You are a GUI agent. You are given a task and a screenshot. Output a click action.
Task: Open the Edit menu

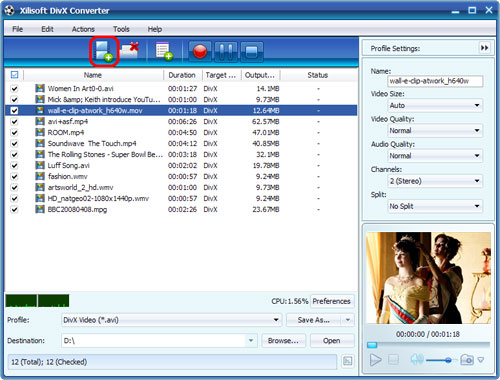(x=47, y=29)
